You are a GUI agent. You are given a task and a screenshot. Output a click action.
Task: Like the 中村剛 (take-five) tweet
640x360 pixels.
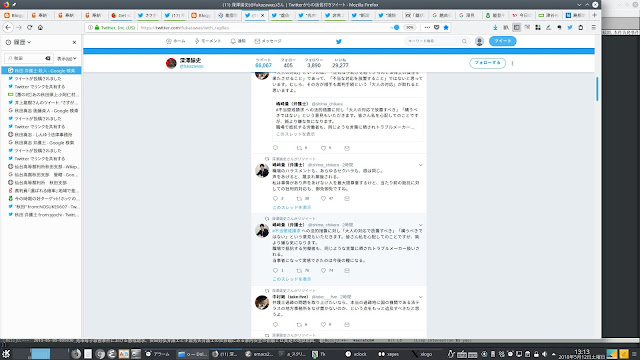[323, 324]
